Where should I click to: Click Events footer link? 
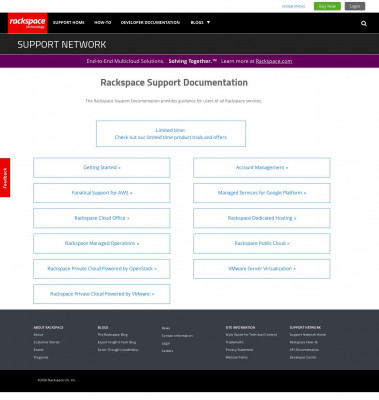[39, 350]
